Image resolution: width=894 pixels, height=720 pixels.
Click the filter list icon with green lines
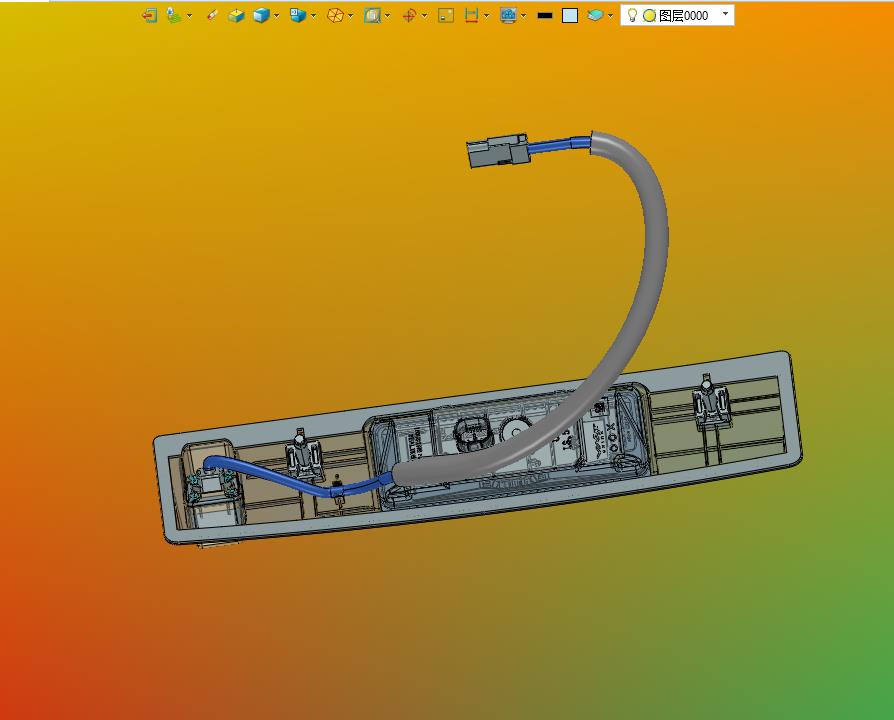174,15
